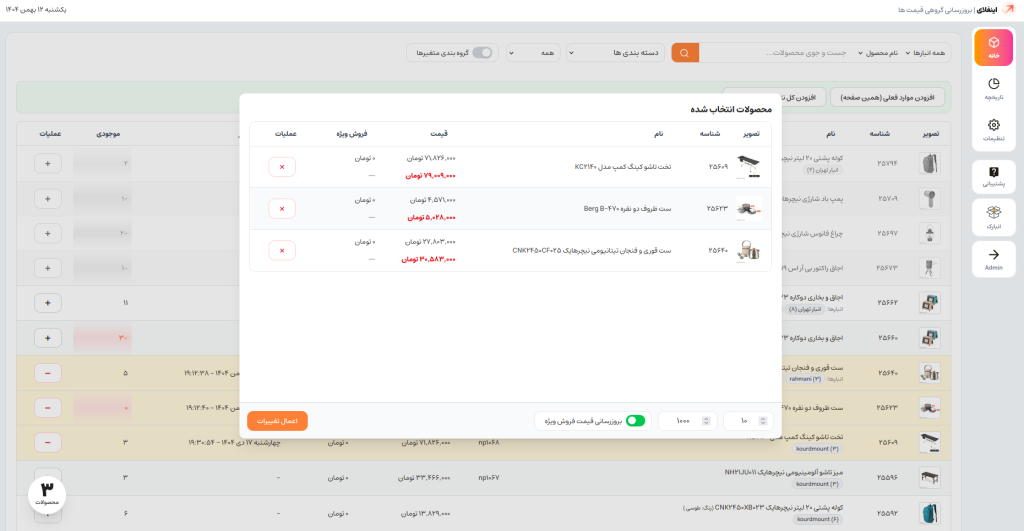Add product row 25660 with plus button

48,338
